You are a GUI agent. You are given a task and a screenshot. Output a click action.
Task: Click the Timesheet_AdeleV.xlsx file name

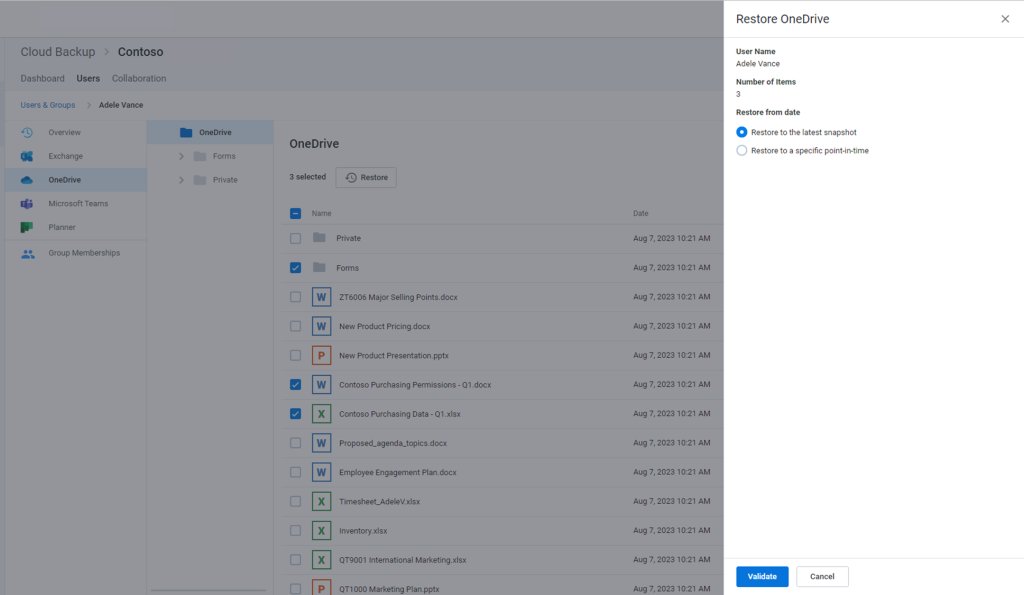(379, 502)
